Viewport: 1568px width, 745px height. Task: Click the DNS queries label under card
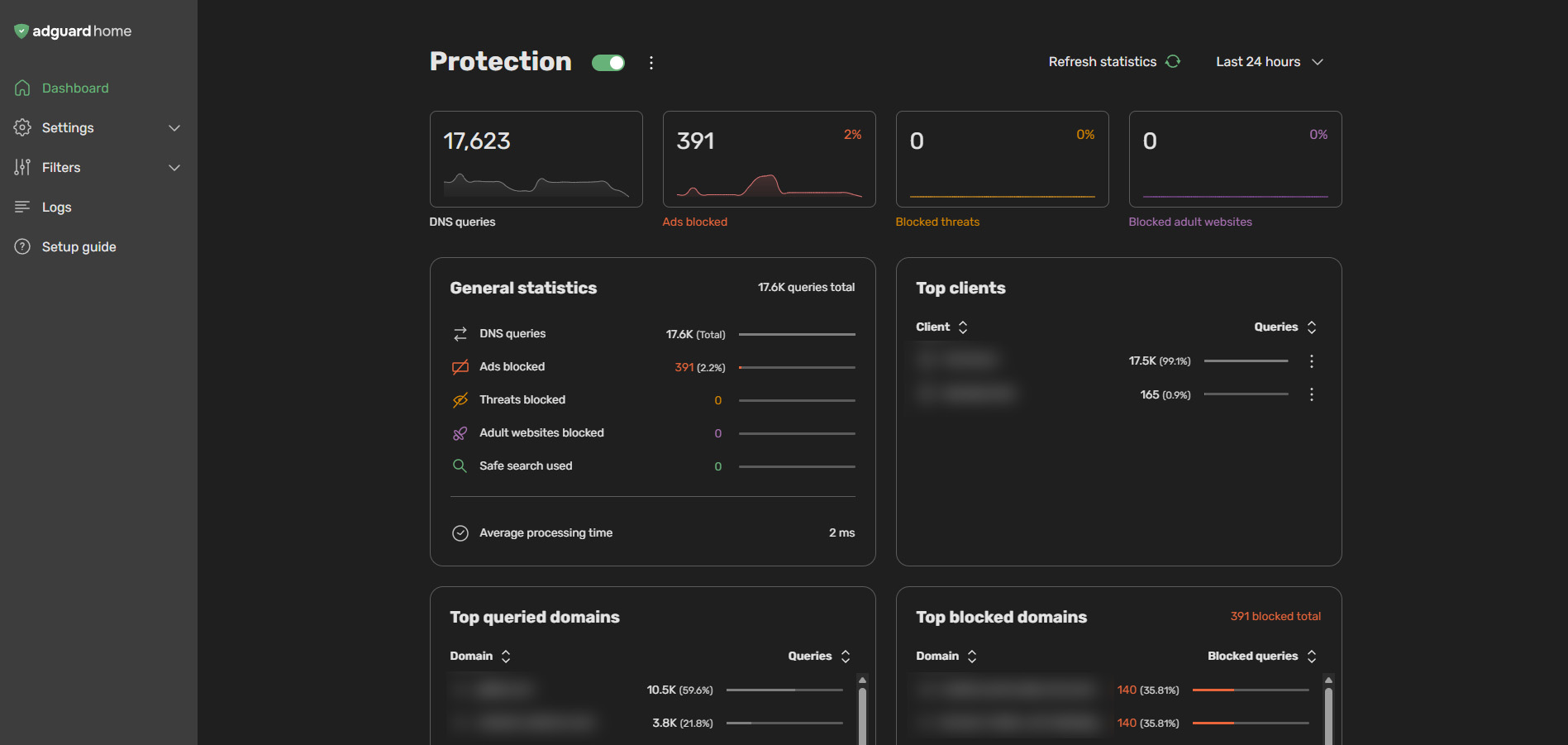pos(462,222)
